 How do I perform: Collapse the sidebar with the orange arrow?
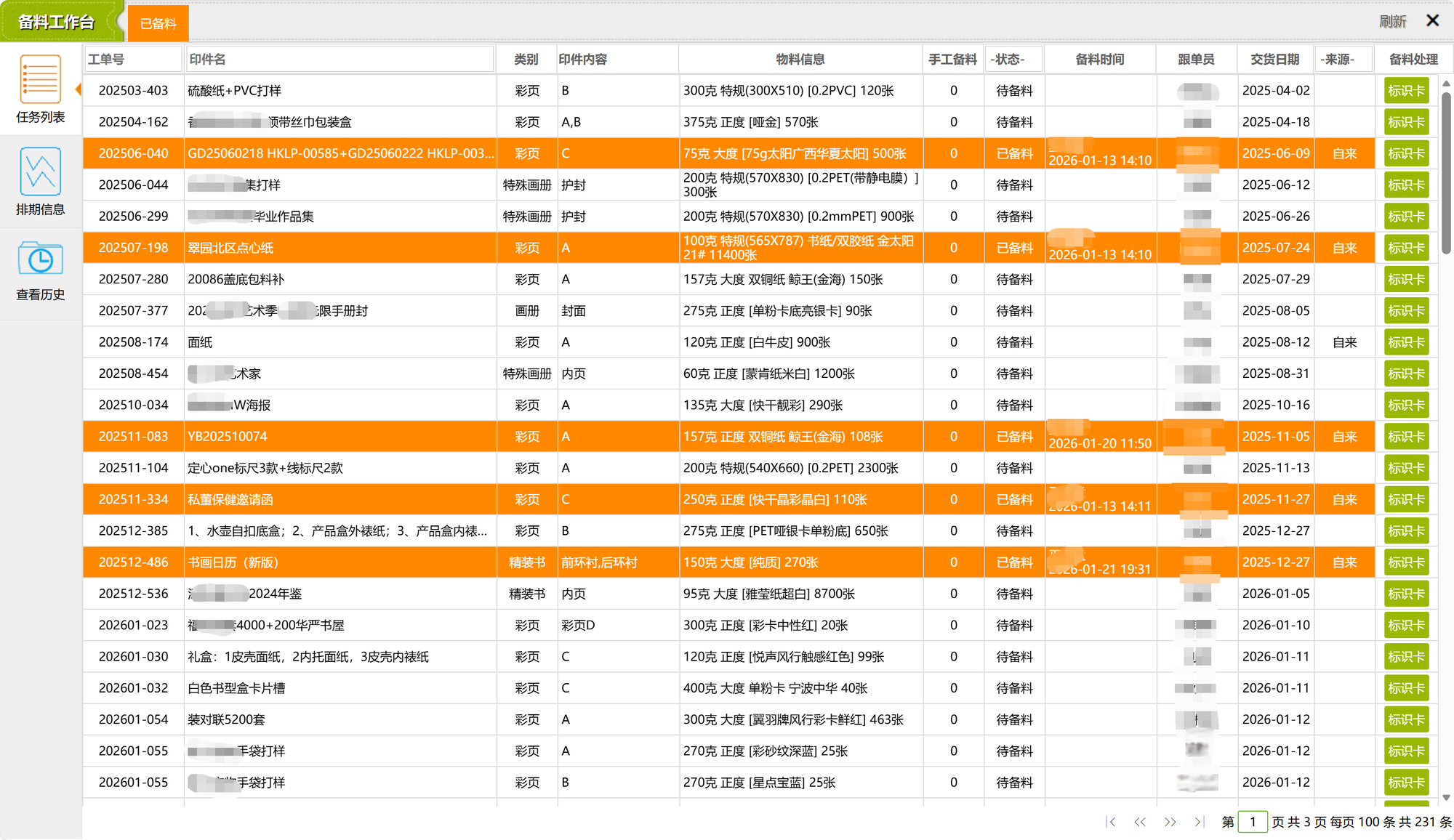point(78,89)
